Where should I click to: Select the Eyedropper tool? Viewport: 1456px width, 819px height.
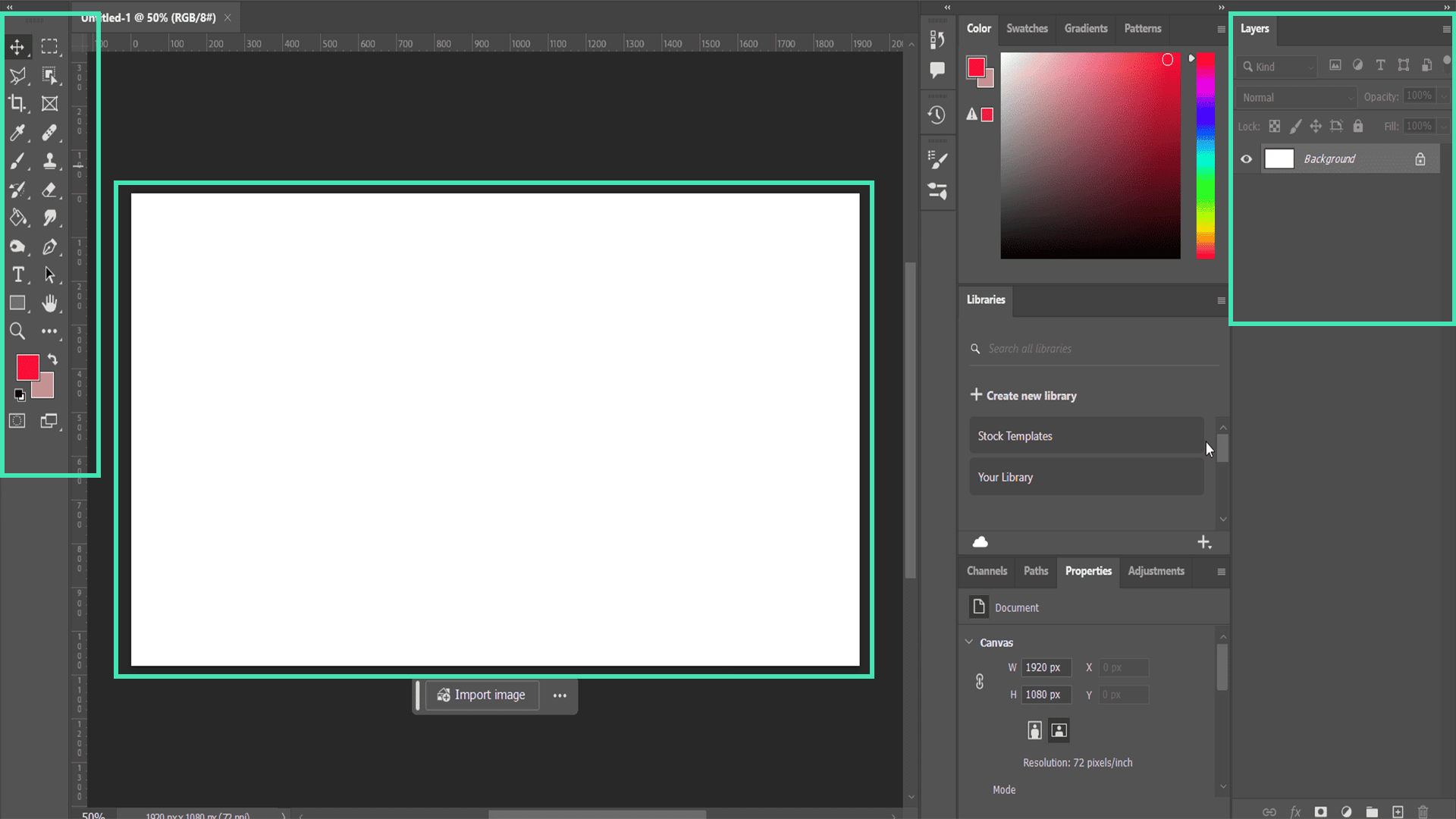coord(17,133)
